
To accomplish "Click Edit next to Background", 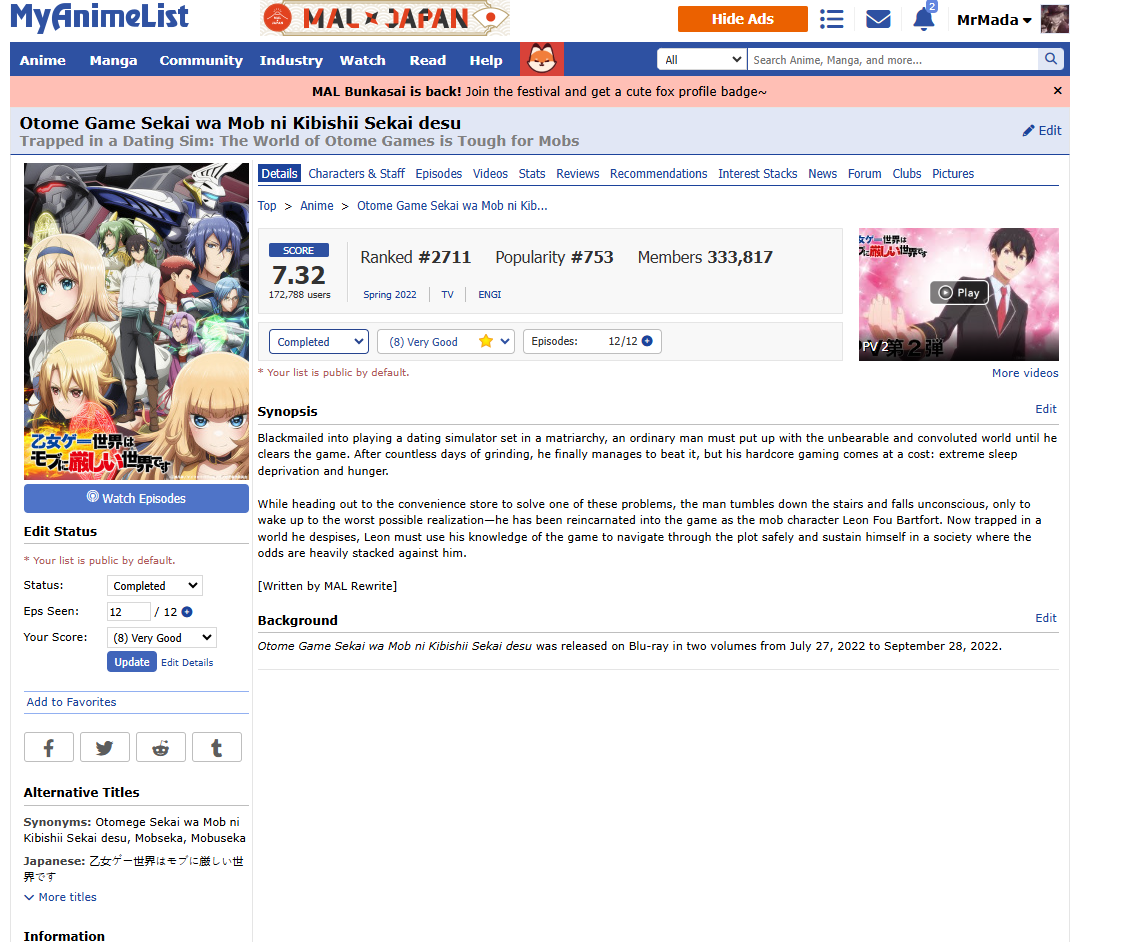I will point(1046,618).
